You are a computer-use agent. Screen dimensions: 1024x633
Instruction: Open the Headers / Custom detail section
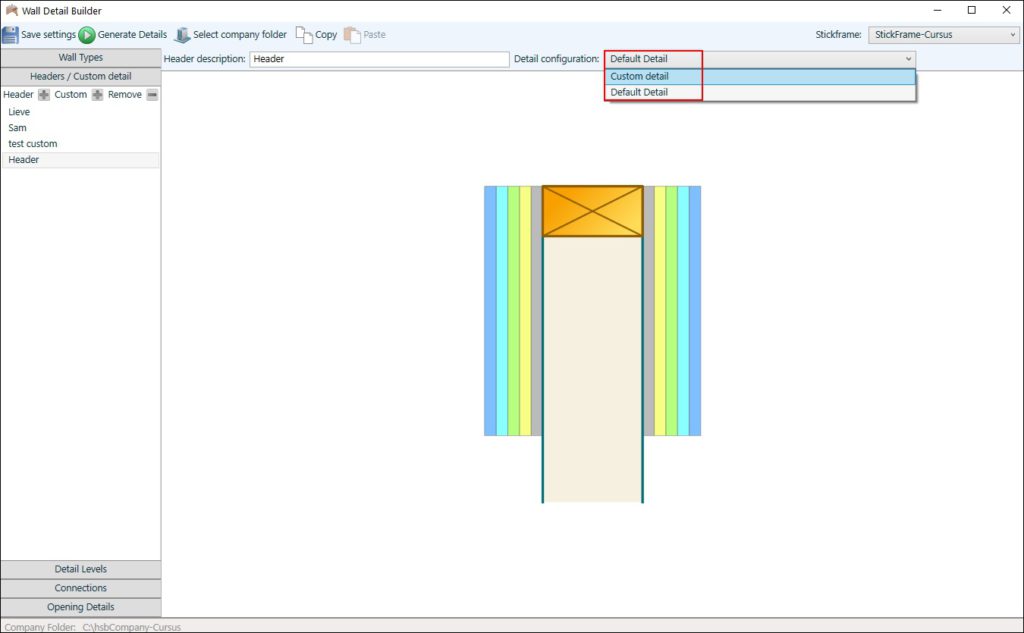pyautogui.click(x=81, y=76)
